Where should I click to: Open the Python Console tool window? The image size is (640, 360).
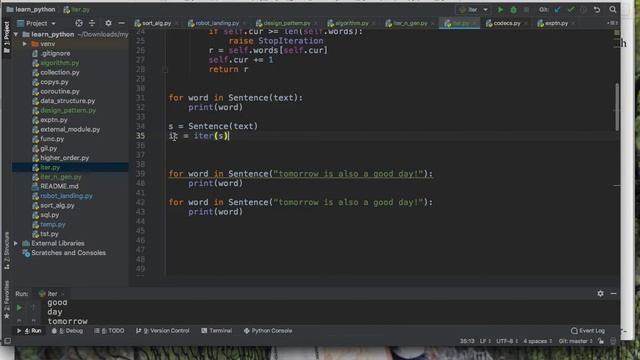pyautogui.click(x=268, y=331)
